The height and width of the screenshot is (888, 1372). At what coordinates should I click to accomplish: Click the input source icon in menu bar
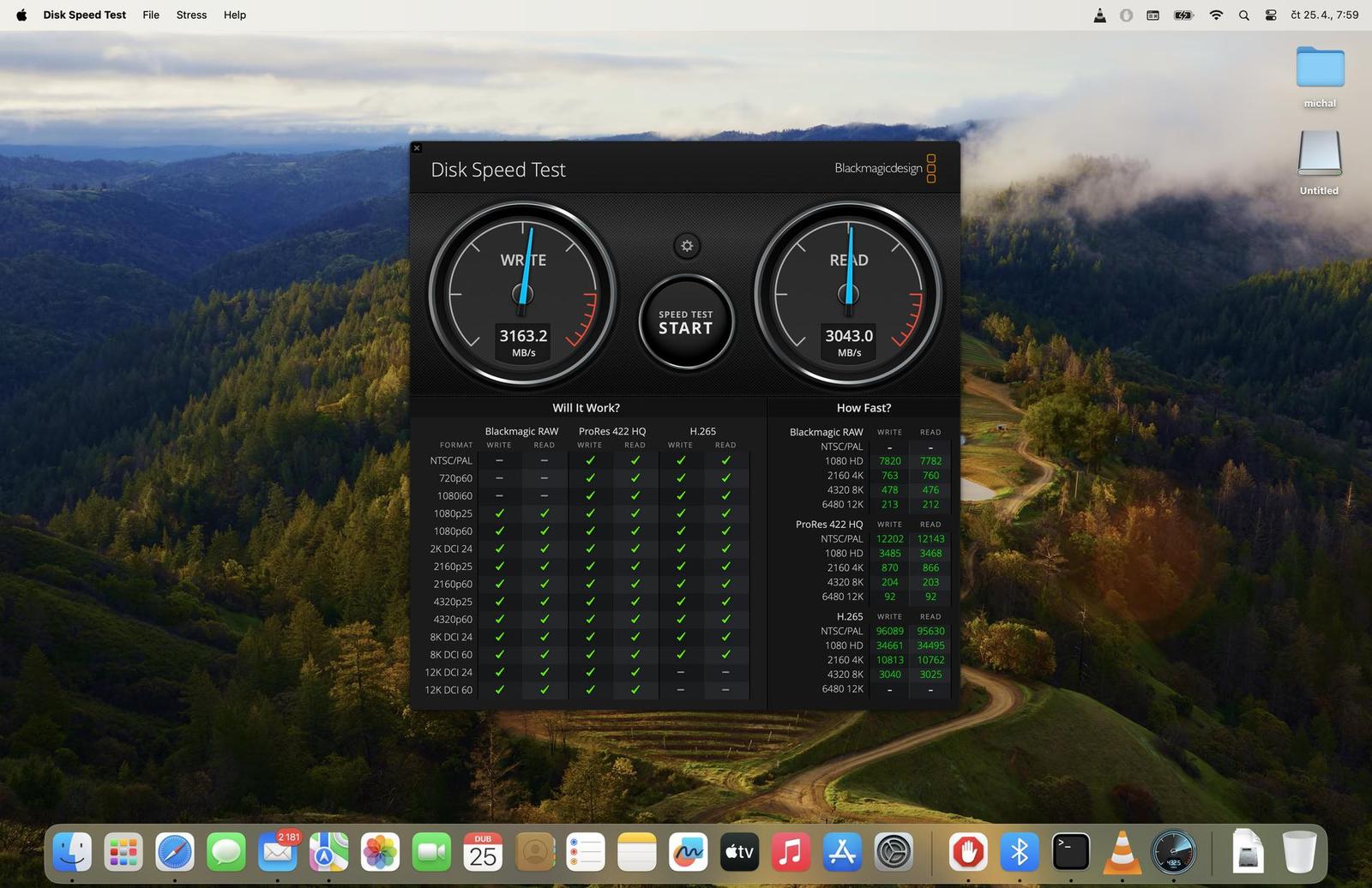[1153, 15]
